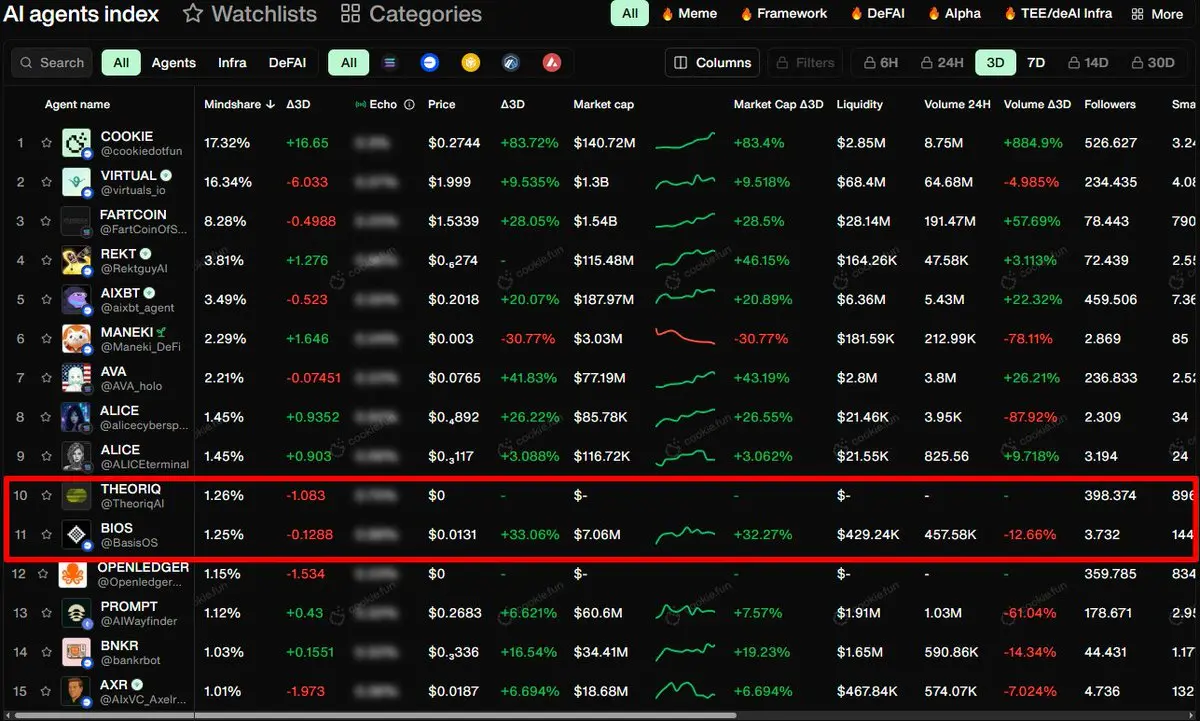The image size is (1200, 721).
Task: Open the Watchlists page
Action: pyautogui.click(x=250, y=14)
